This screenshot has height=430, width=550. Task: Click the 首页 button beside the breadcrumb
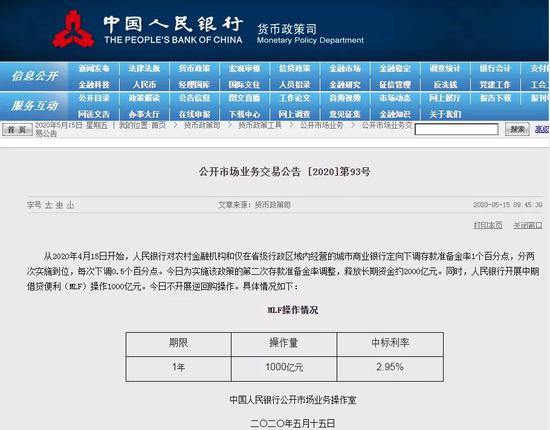tap(17, 130)
